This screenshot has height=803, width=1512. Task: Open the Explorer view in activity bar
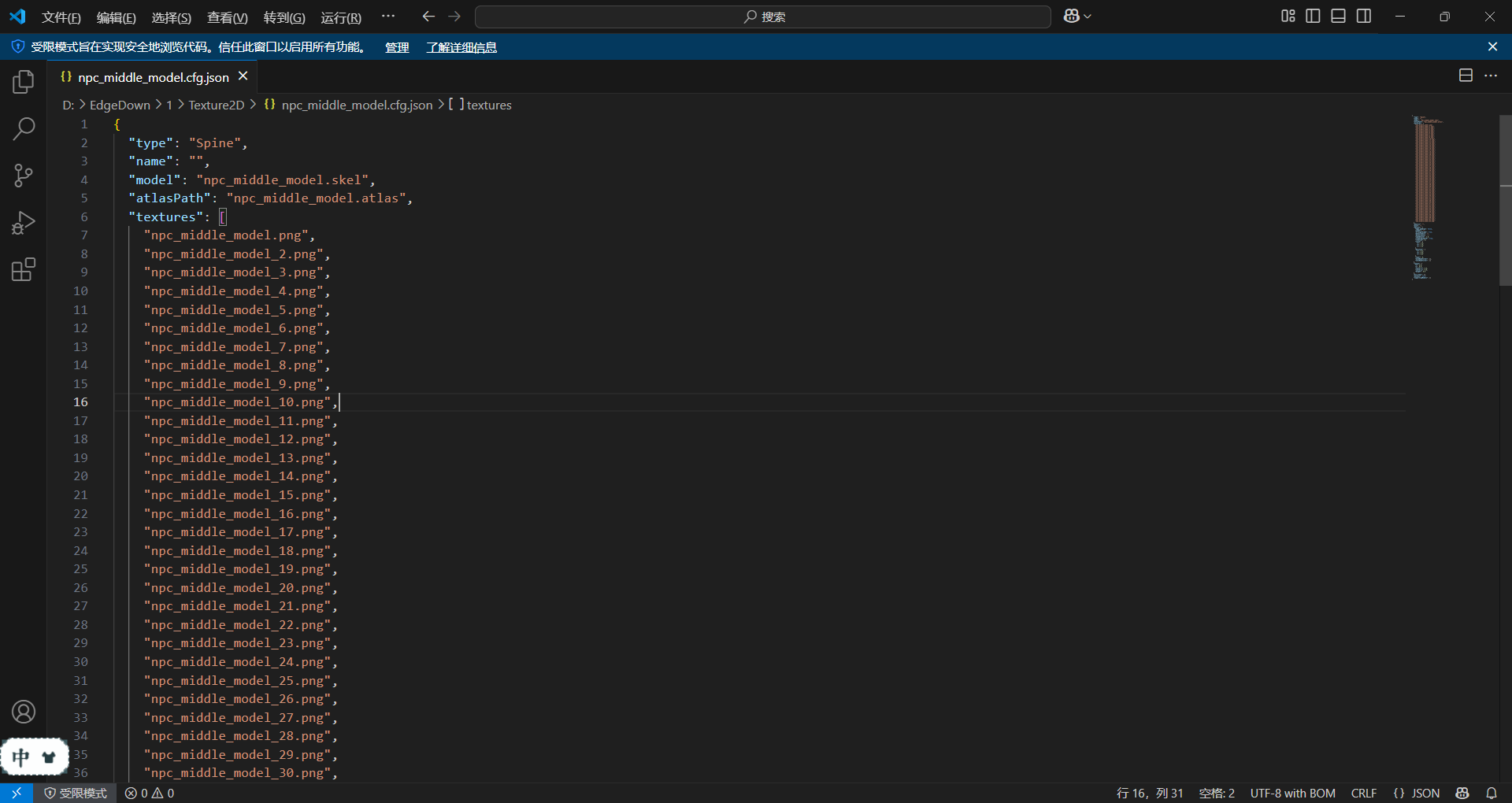(24, 82)
